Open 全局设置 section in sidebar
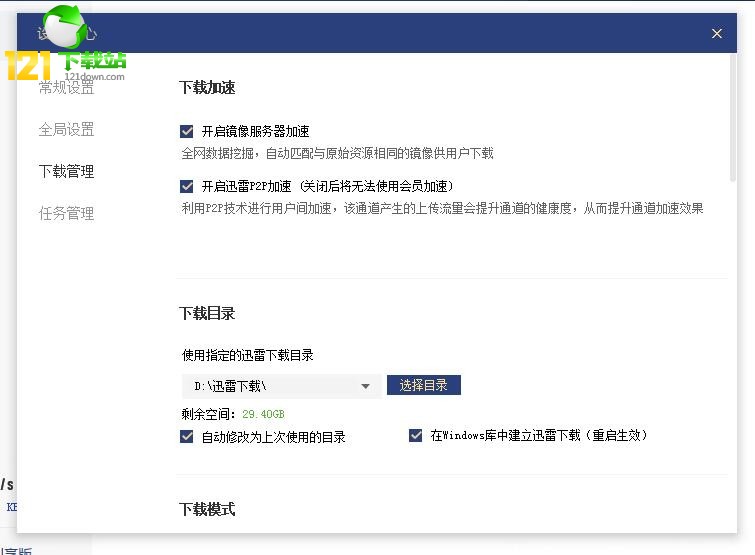 point(66,129)
